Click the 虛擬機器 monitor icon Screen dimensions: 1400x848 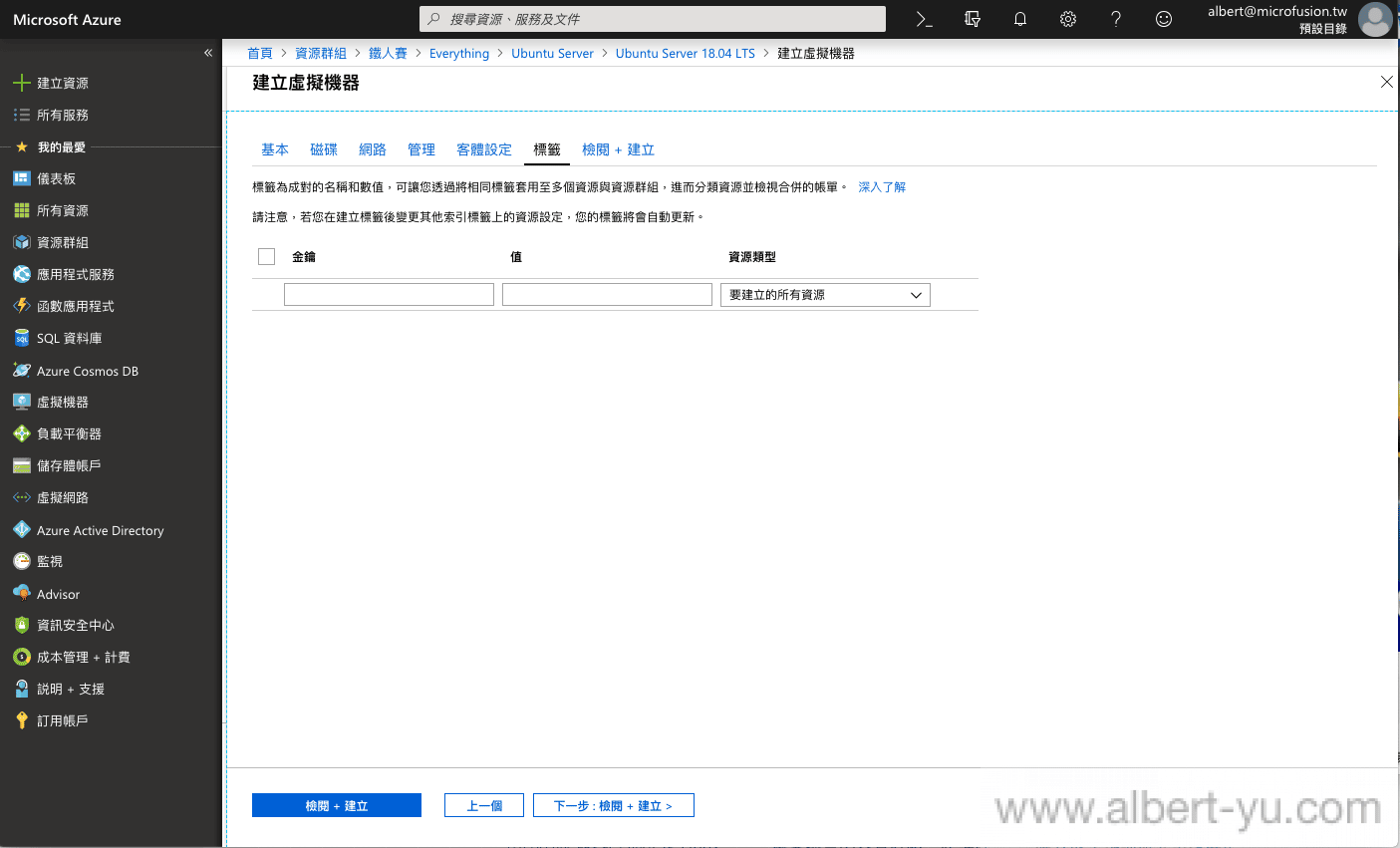22,402
